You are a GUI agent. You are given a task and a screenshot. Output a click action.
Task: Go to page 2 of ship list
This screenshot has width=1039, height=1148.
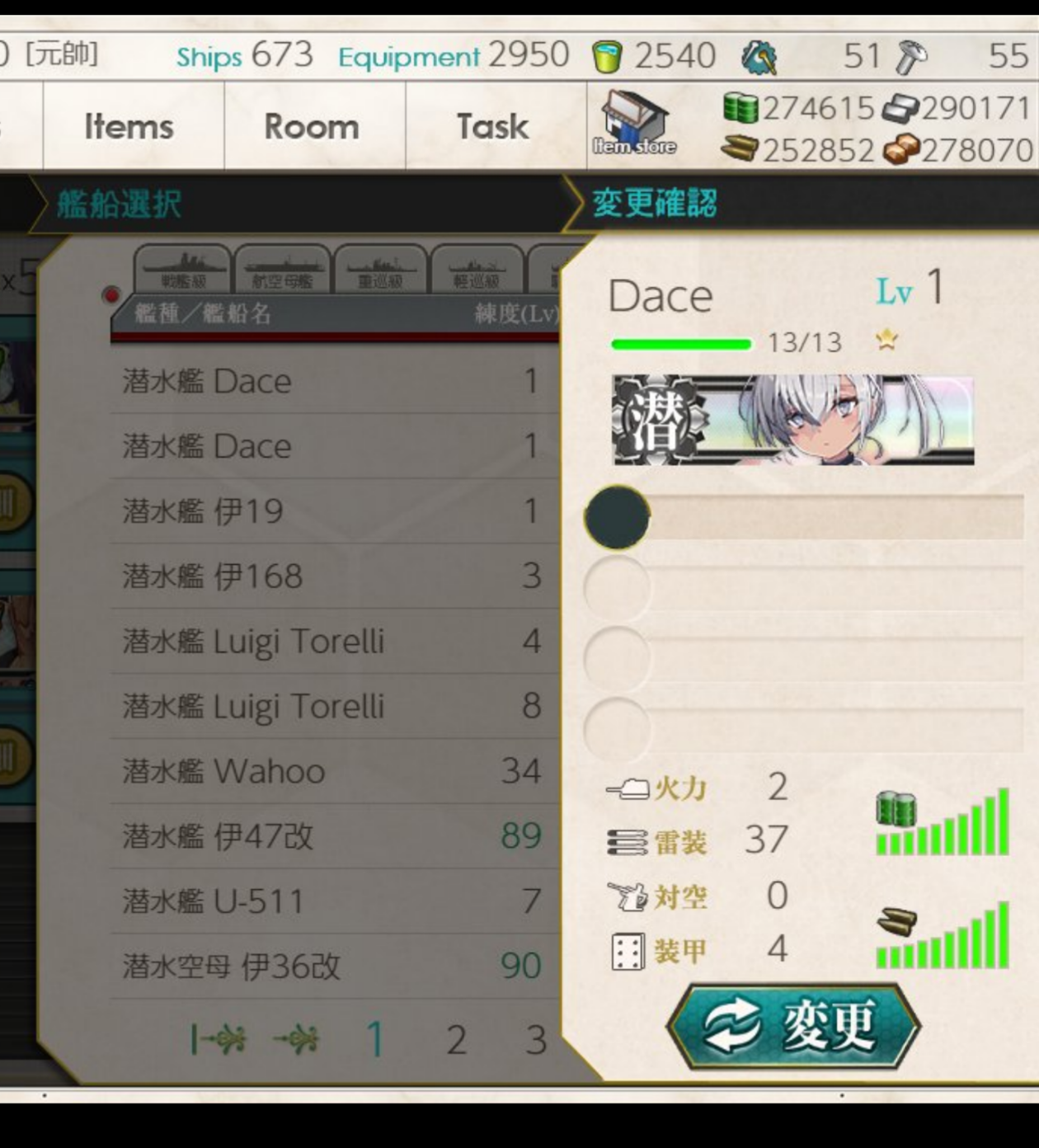[456, 1040]
